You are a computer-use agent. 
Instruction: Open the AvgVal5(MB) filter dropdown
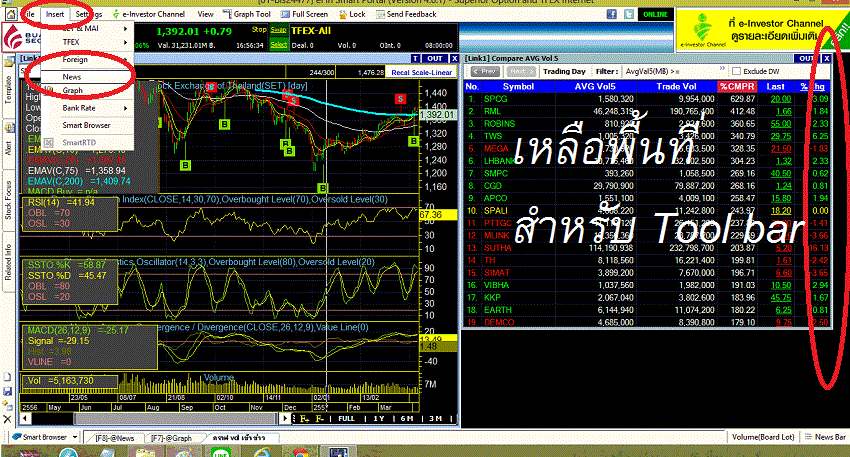pos(652,72)
